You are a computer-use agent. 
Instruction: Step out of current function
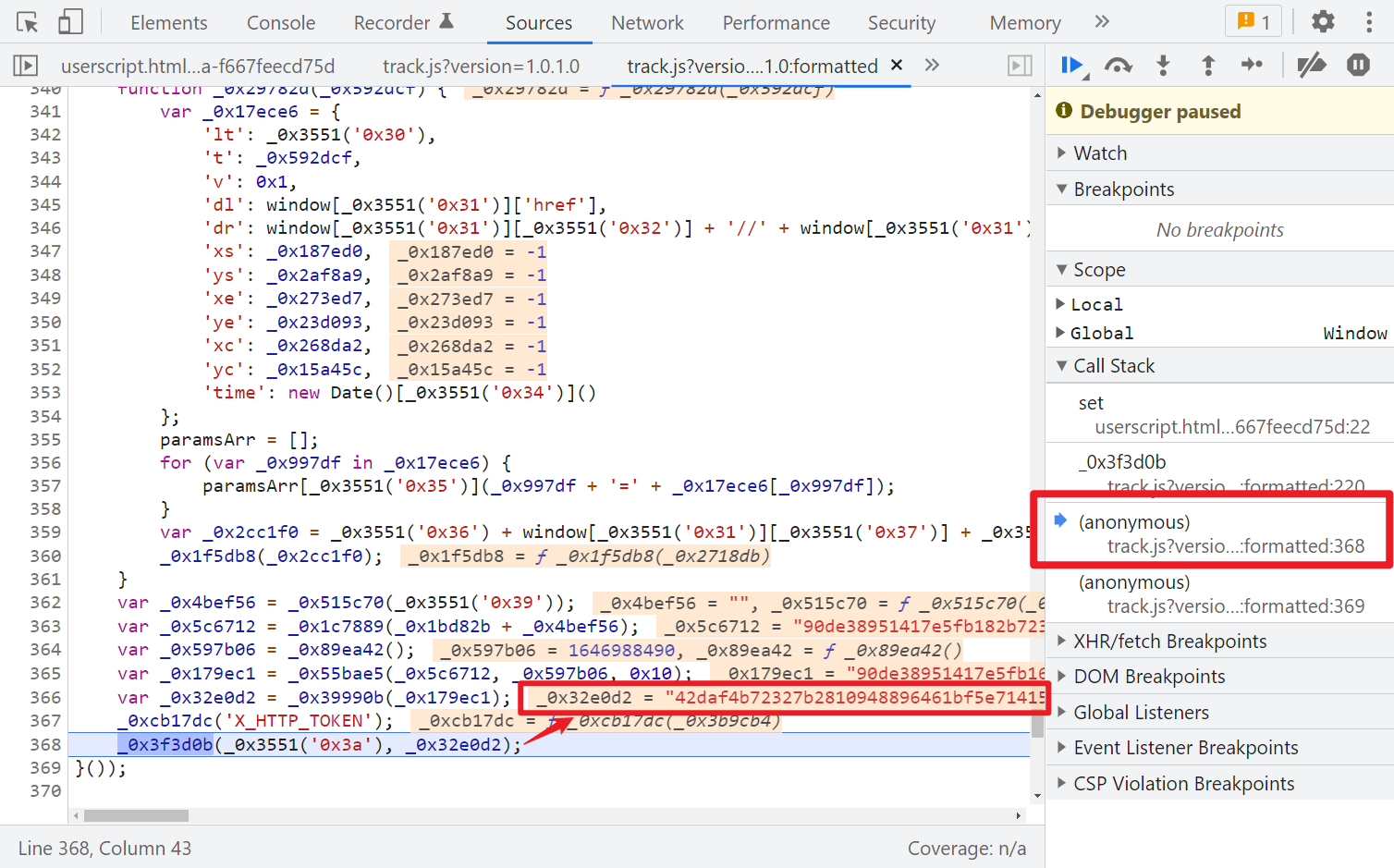coord(1207,66)
